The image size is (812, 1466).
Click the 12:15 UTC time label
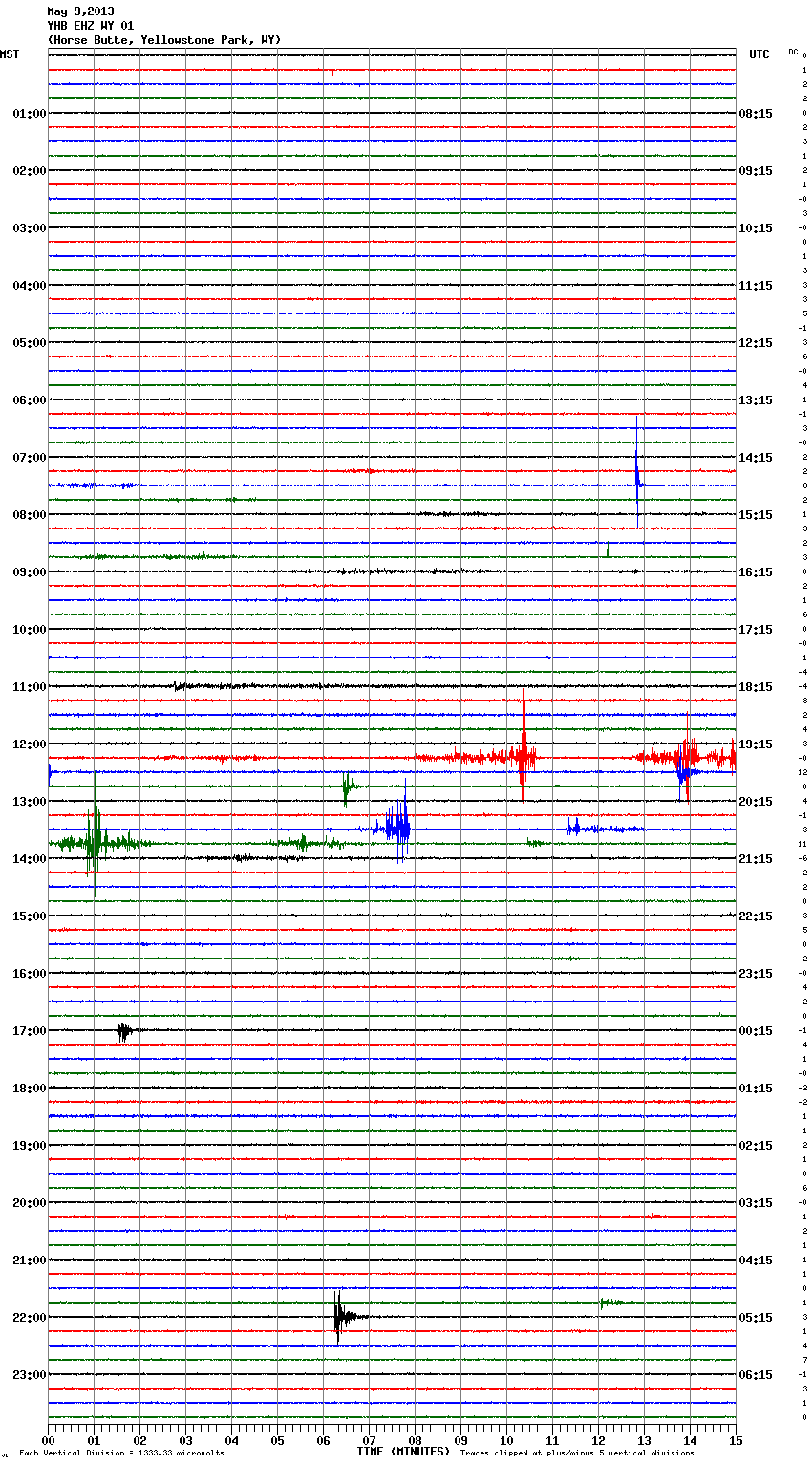tap(756, 343)
